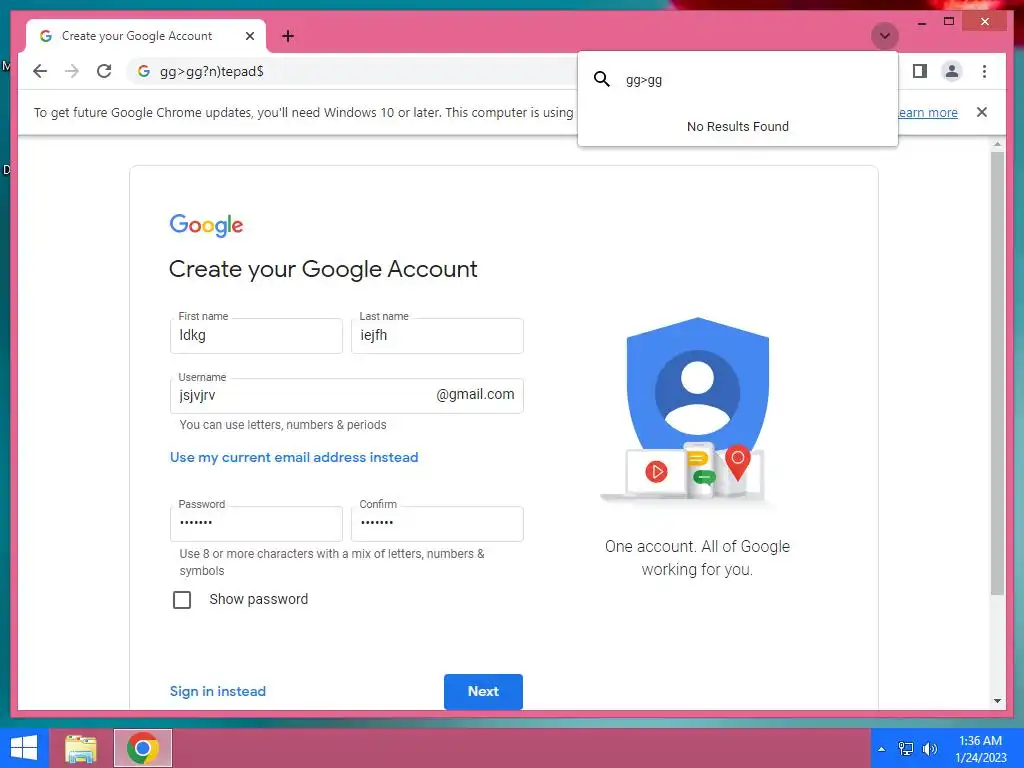Open the tab search dropdown chevron
The image size is (1024, 768).
pos(885,36)
